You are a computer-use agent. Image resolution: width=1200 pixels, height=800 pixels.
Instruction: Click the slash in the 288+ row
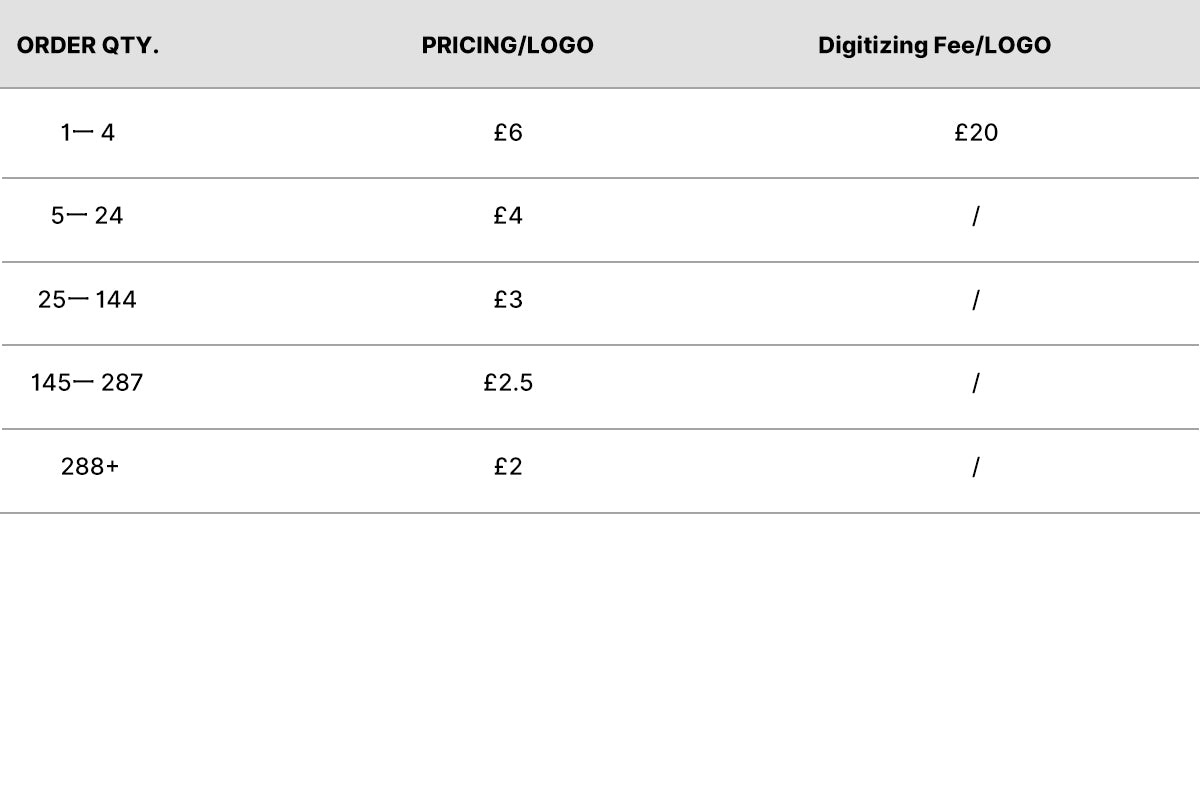(x=975, y=467)
